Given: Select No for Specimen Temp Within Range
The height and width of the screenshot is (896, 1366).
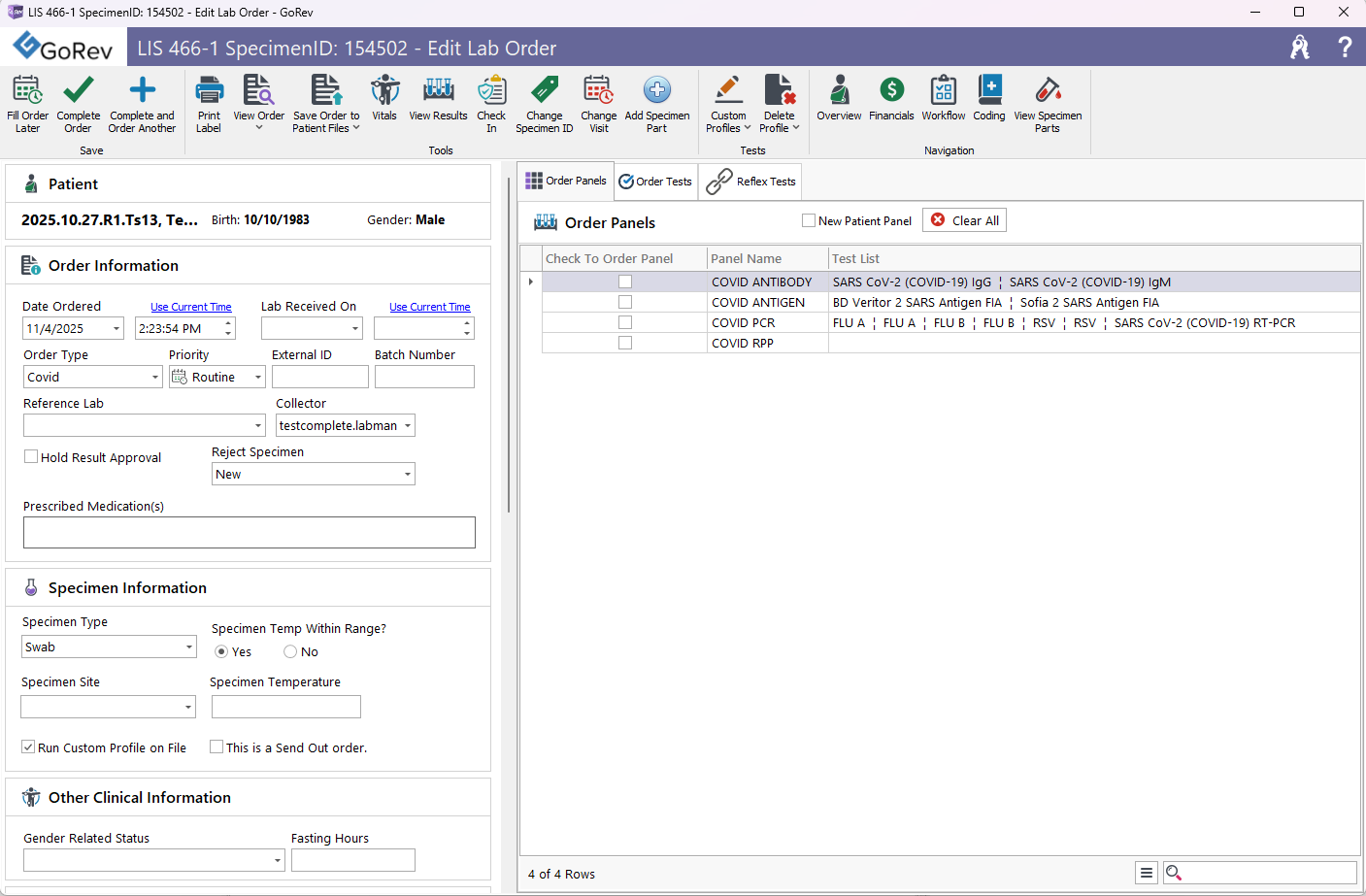Looking at the screenshot, I should (290, 652).
